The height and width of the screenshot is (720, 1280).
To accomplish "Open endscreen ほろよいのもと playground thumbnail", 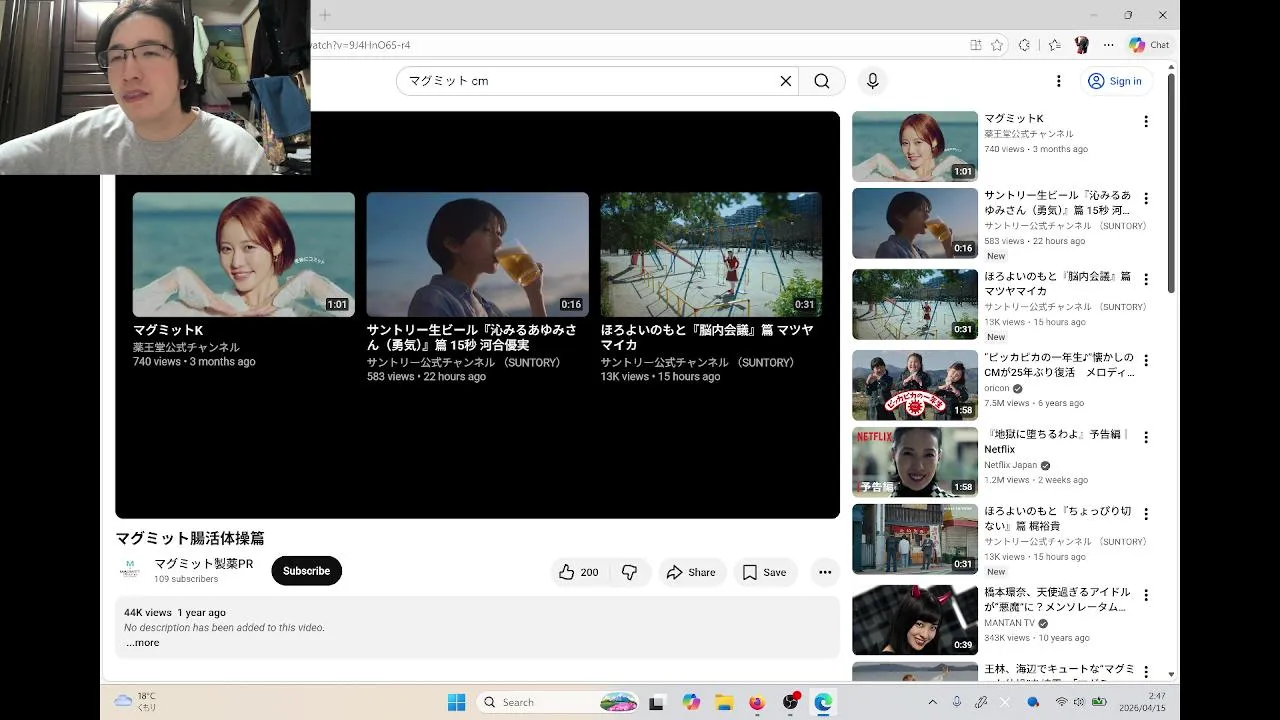I will 711,254.
